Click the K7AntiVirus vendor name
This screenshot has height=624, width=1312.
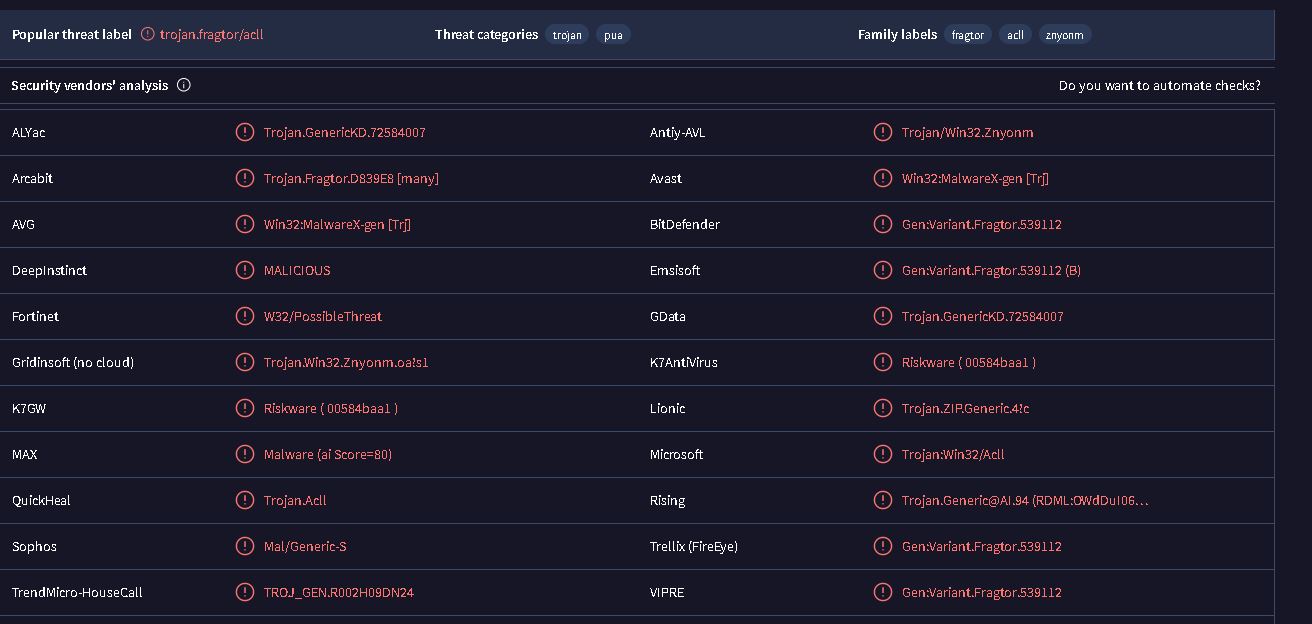pyautogui.click(x=684, y=362)
